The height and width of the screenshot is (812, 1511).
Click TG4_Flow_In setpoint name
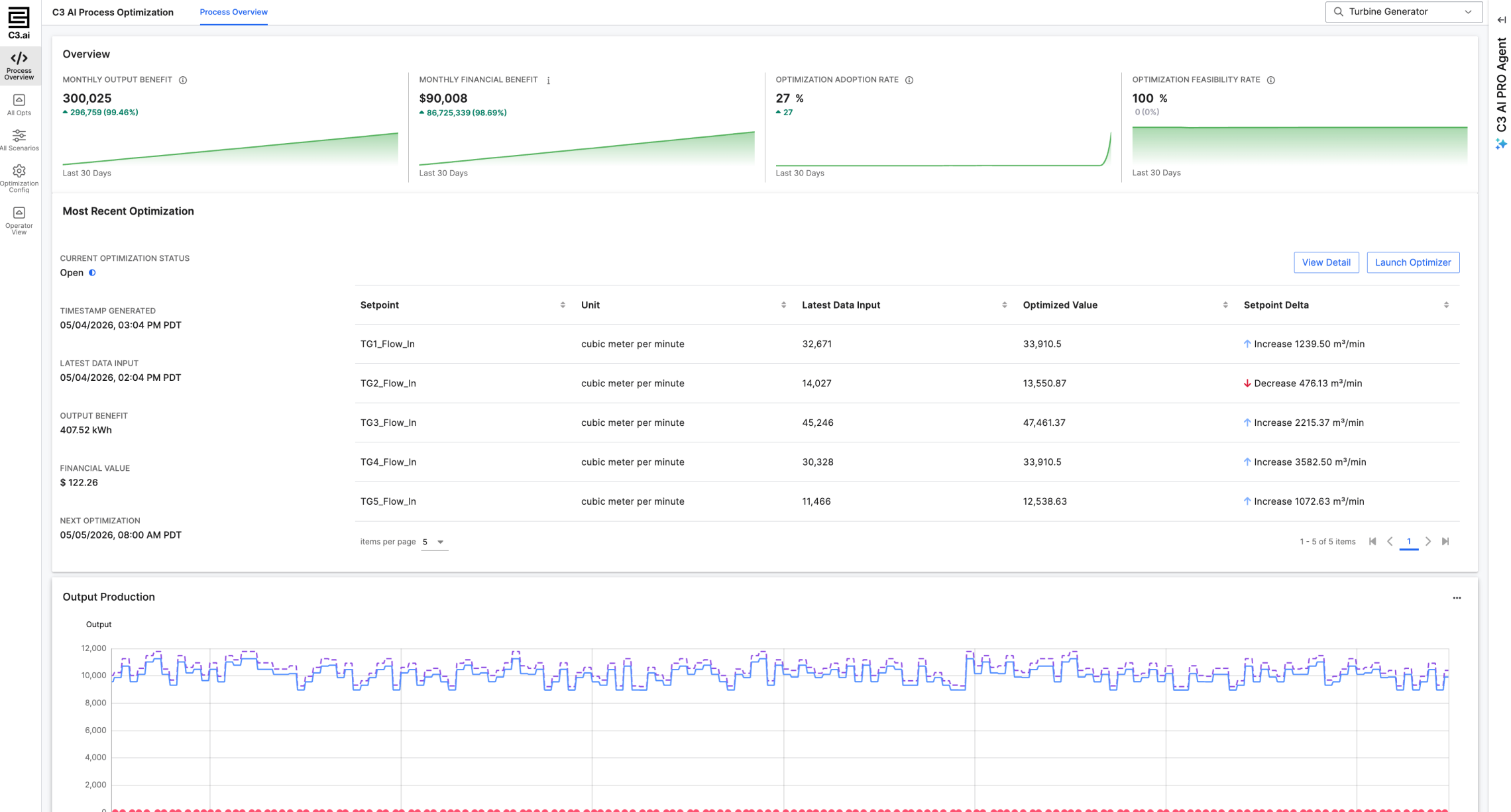pos(388,462)
